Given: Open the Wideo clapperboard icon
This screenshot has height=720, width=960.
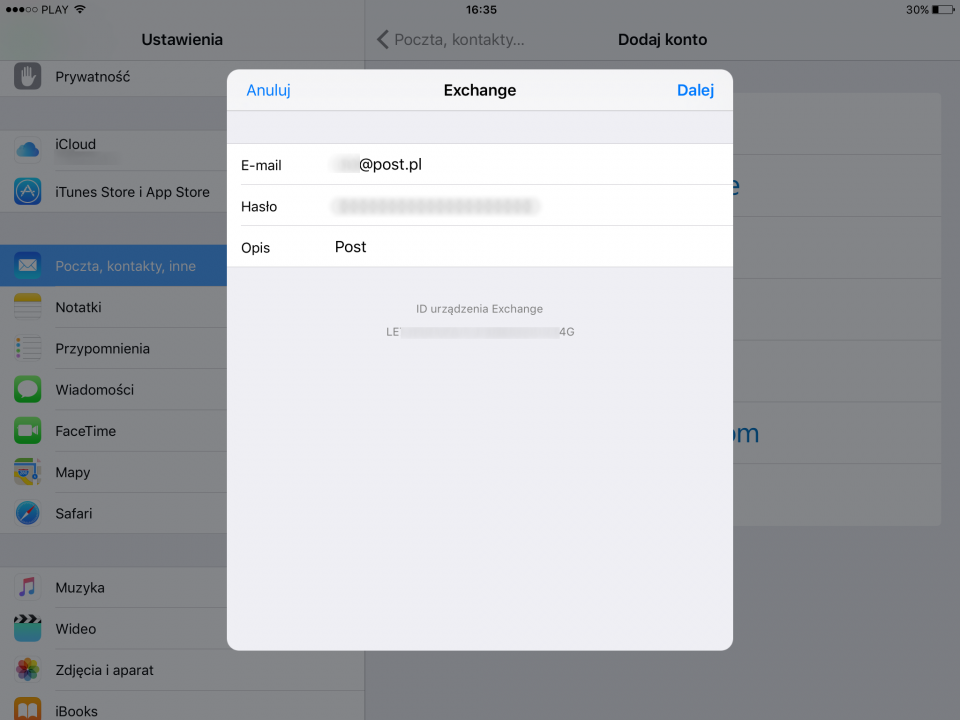Looking at the screenshot, I should click(28, 628).
